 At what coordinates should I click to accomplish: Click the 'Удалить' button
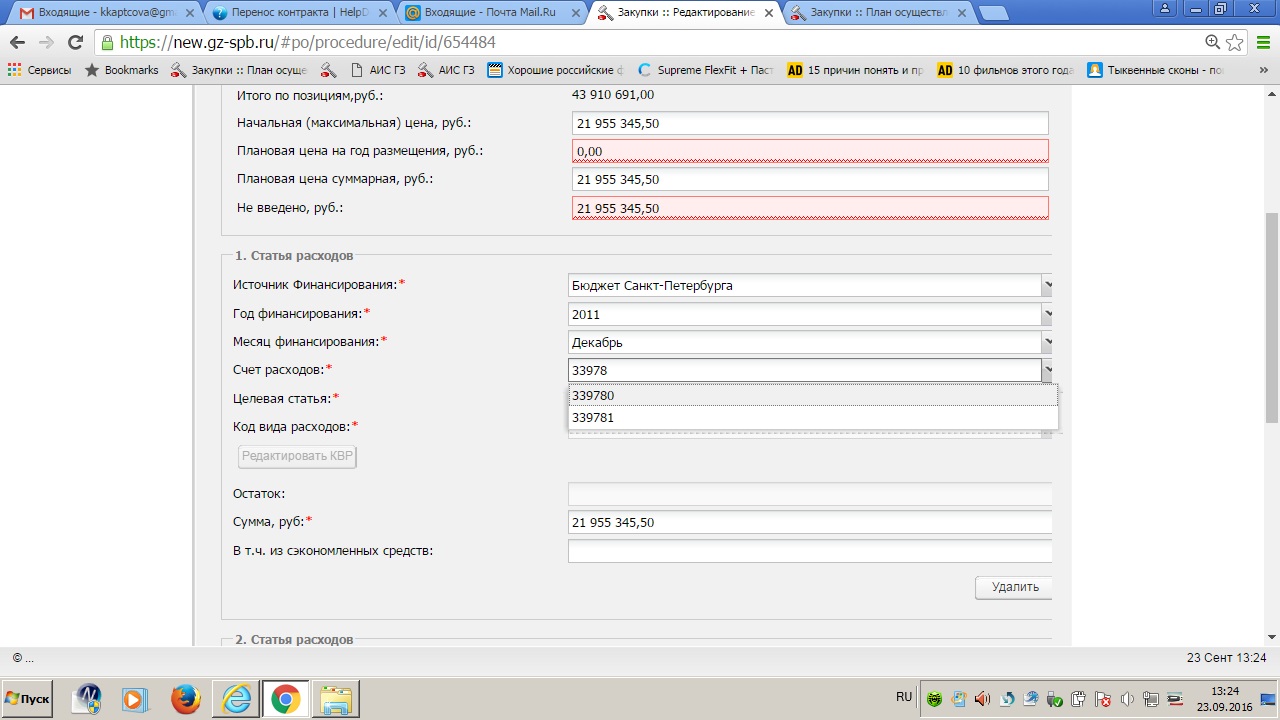1014,587
